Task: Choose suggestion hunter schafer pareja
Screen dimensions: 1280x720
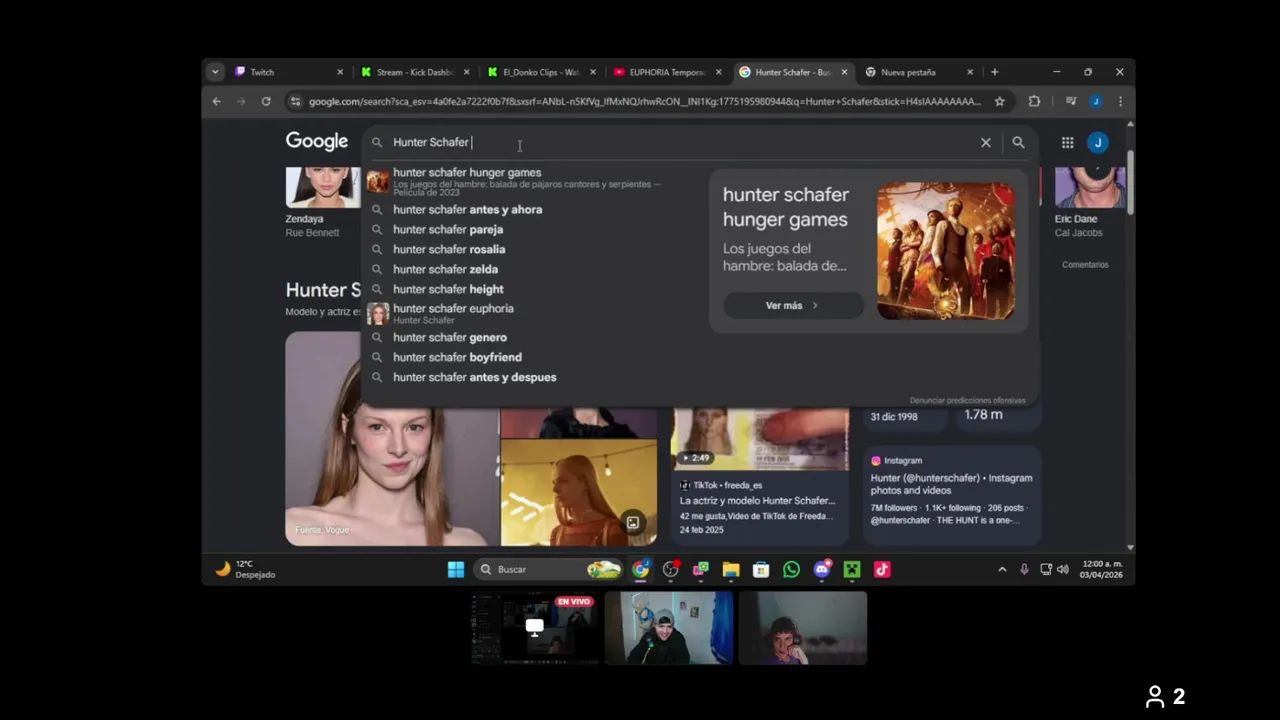Action: (530, 229)
